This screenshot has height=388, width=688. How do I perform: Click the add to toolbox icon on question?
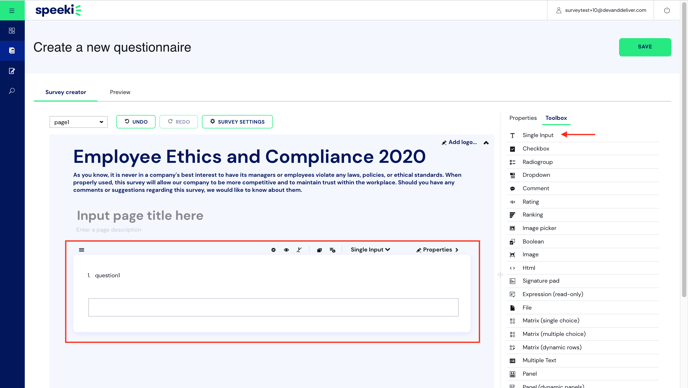(x=333, y=250)
